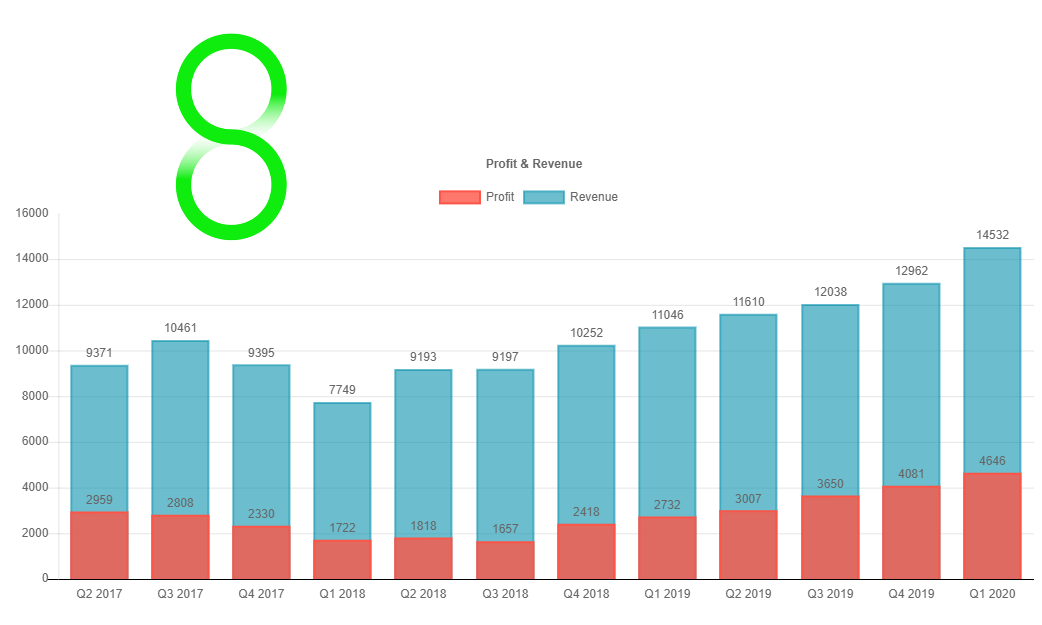Select the Q2 2017 red profit bar
The width and height of the screenshot is (1042, 625).
coord(99,545)
